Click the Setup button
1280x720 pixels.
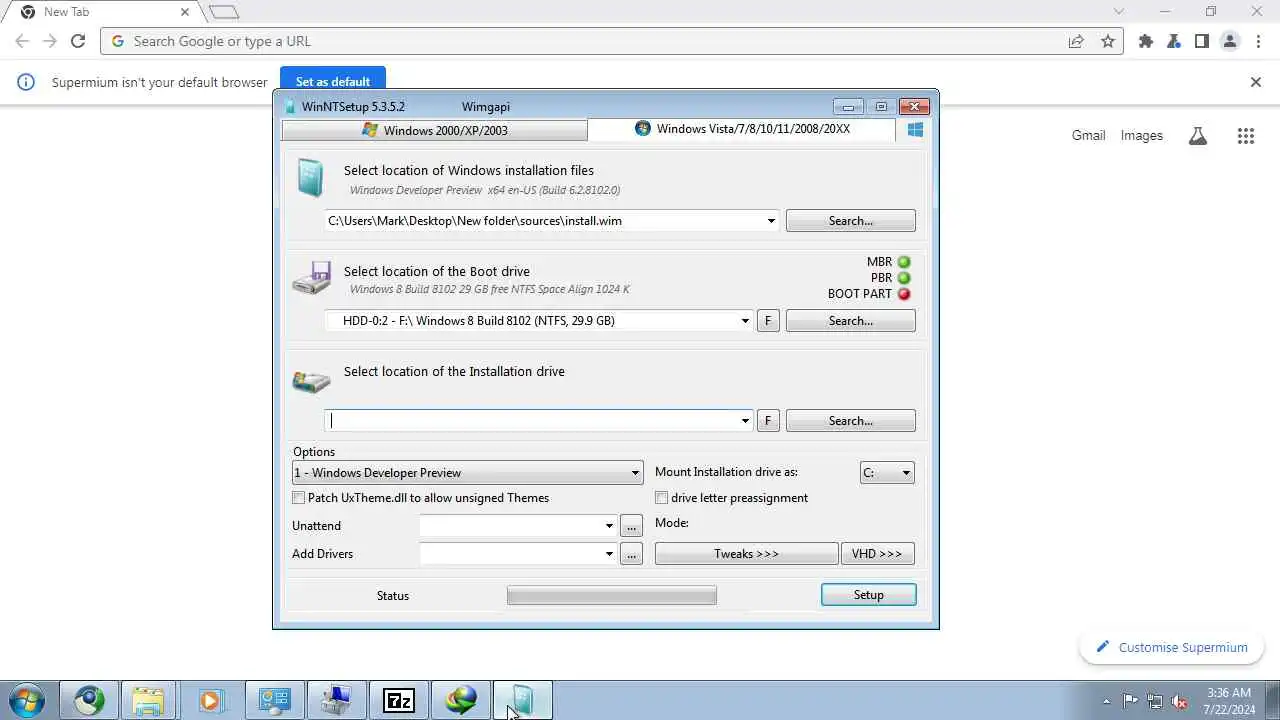pyautogui.click(x=868, y=595)
